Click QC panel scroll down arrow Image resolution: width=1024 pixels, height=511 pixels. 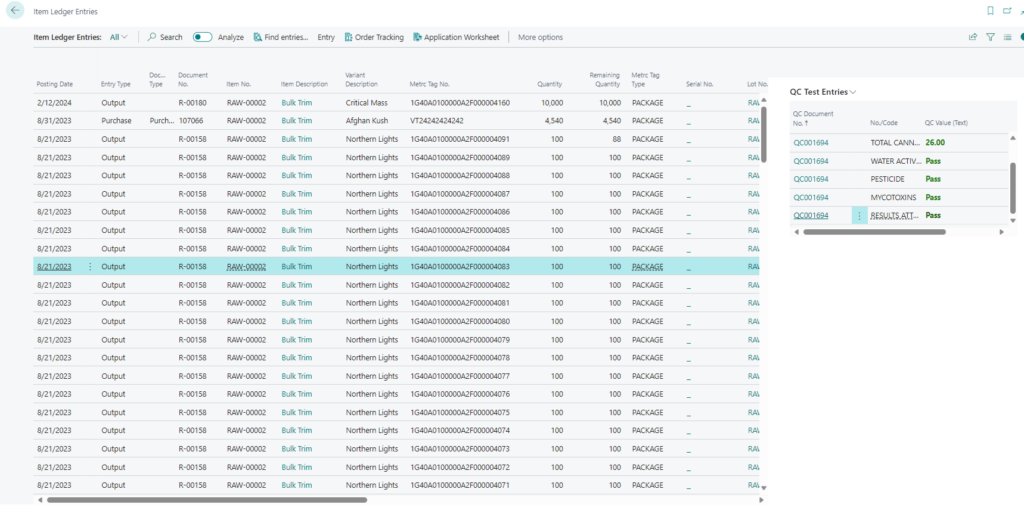[1013, 220]
